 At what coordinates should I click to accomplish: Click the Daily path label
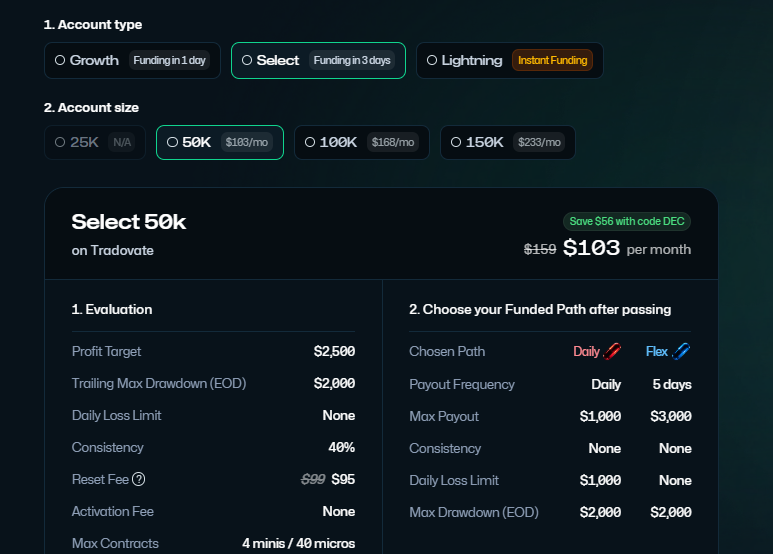coord(586,351)
